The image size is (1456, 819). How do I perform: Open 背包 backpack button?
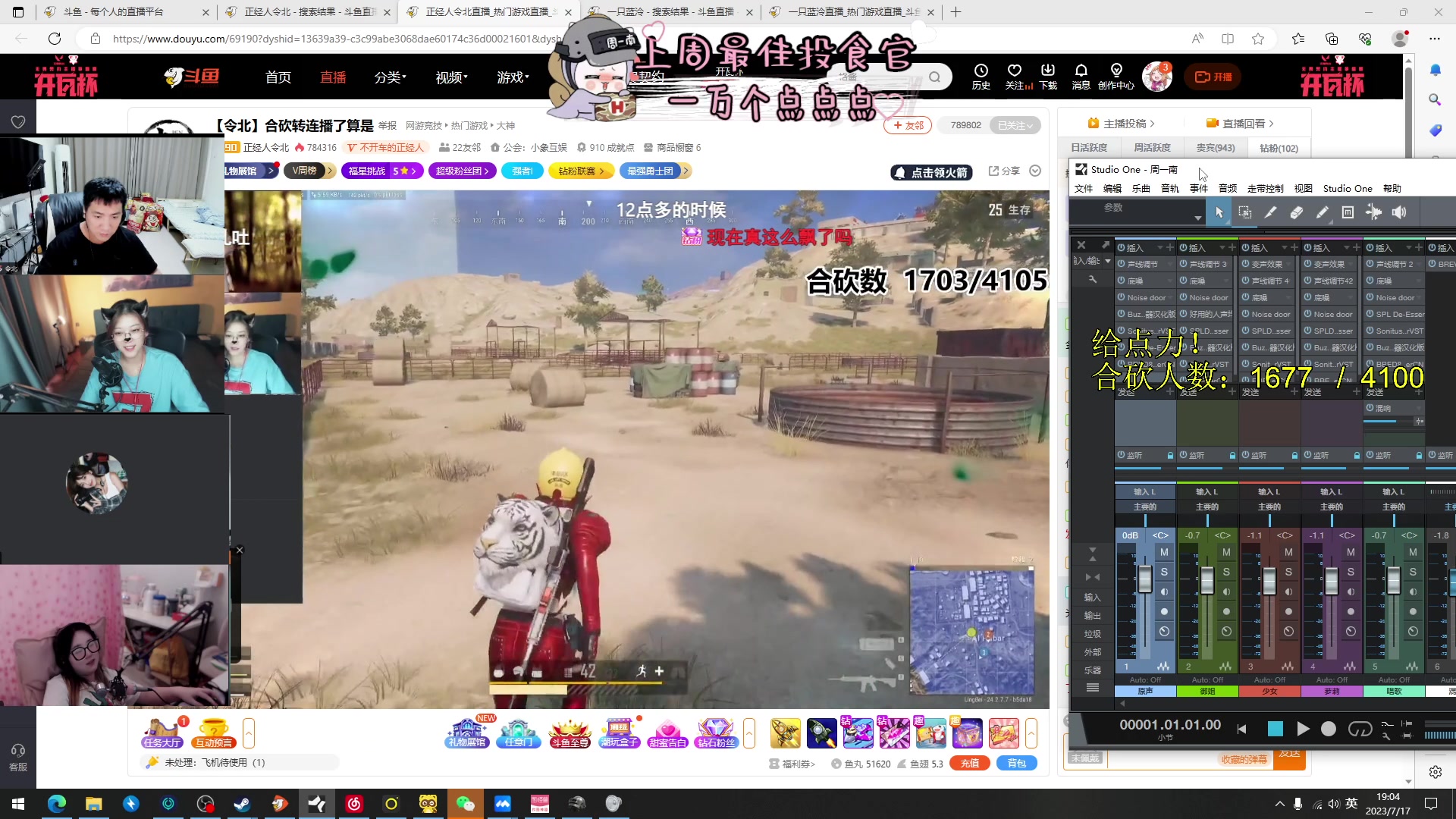1017,764
